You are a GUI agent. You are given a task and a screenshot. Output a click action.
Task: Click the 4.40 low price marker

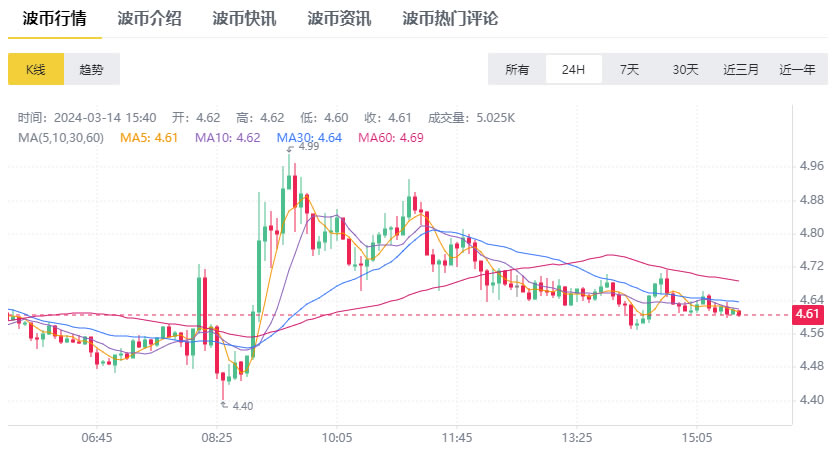(x=237, y=406)
